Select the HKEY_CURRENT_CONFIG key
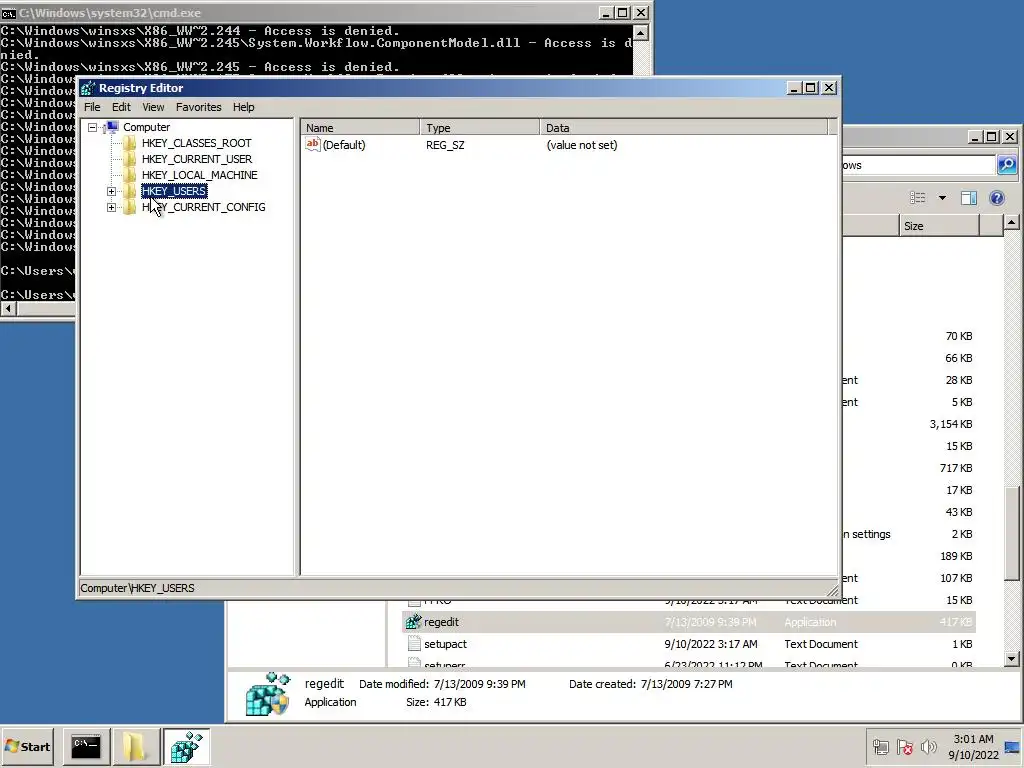Viewport: 1024px width, 768px height. pos(203,207)
